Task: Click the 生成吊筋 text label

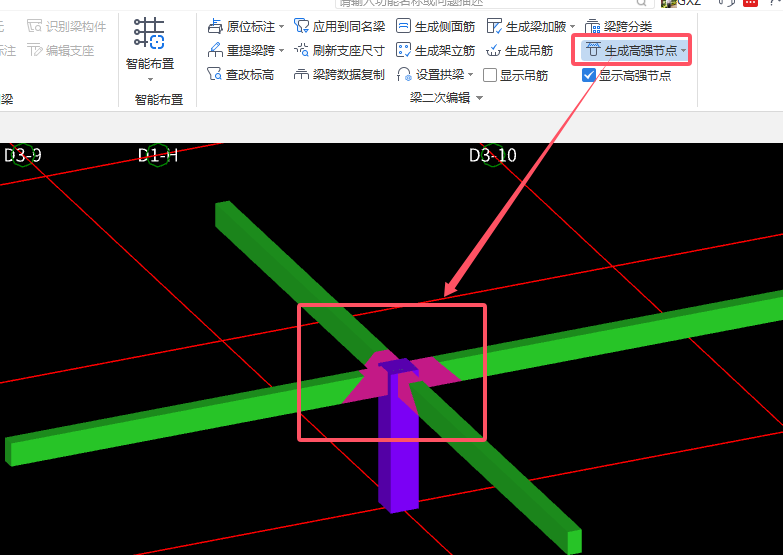Action: coord(529,50)
